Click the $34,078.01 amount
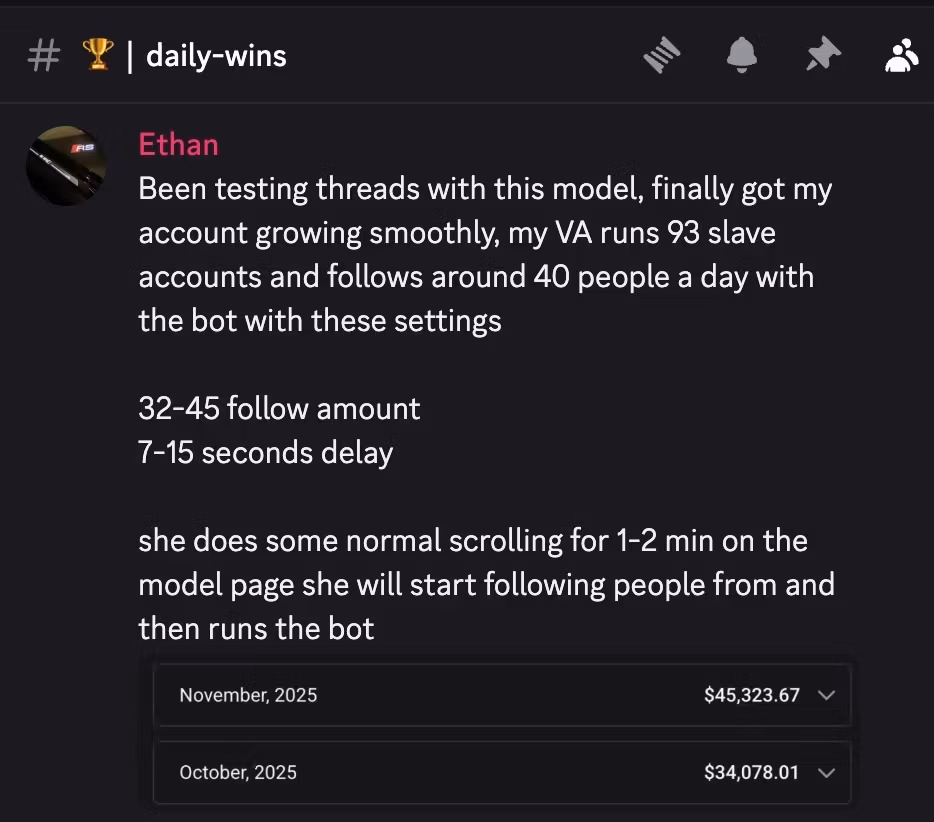The height and width of the screenshot is (822, 934). (x=751, y=772)
